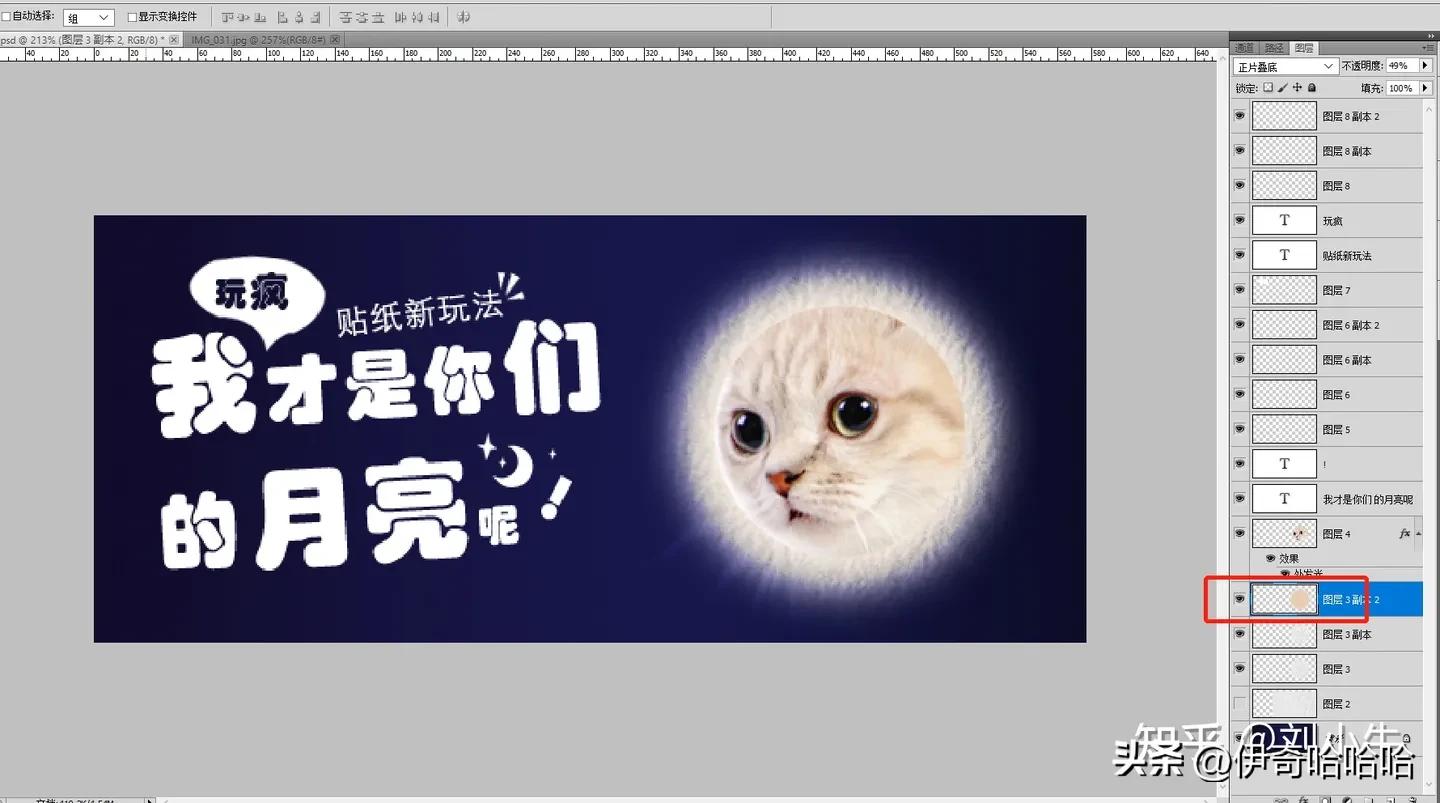Click the 图层 3 副本 2 layer thumbnail
Screen dimensions: 1440x803
tap(1284, 598)
